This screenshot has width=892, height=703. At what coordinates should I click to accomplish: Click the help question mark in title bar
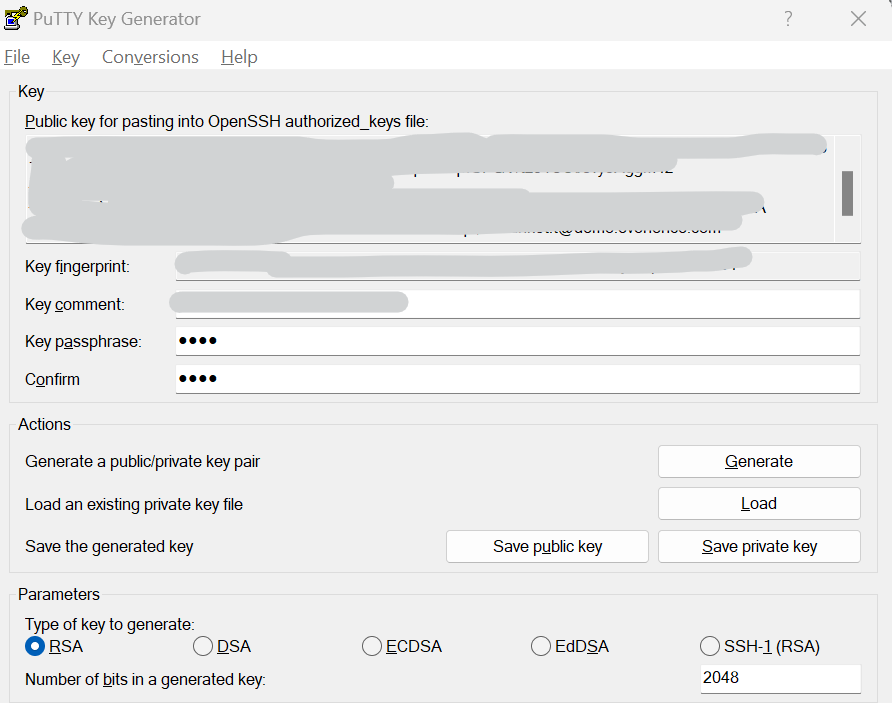[788, 18]
